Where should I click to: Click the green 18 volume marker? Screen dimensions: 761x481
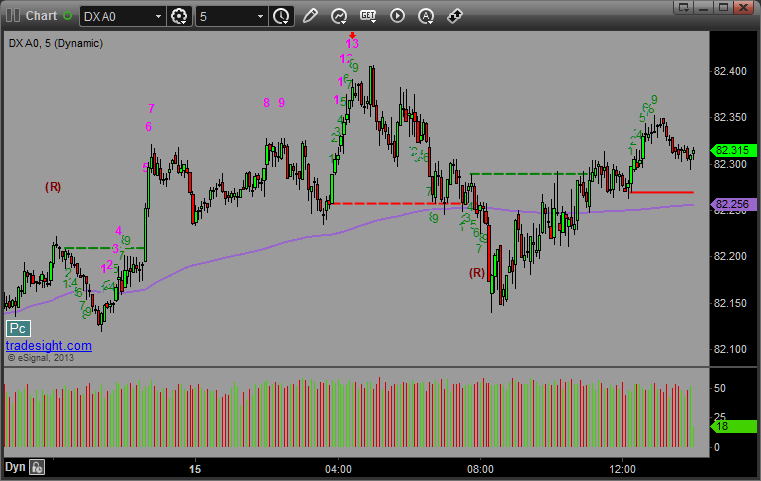(x=733, y=426)
